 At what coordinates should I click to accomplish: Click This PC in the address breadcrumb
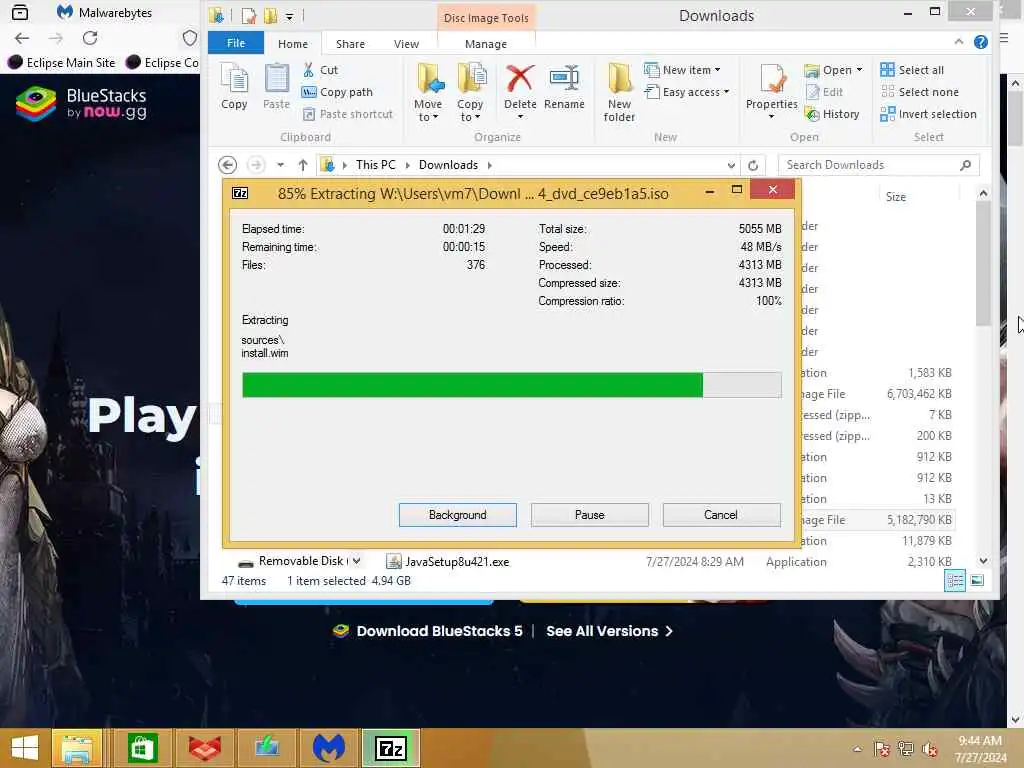[376, 165]
